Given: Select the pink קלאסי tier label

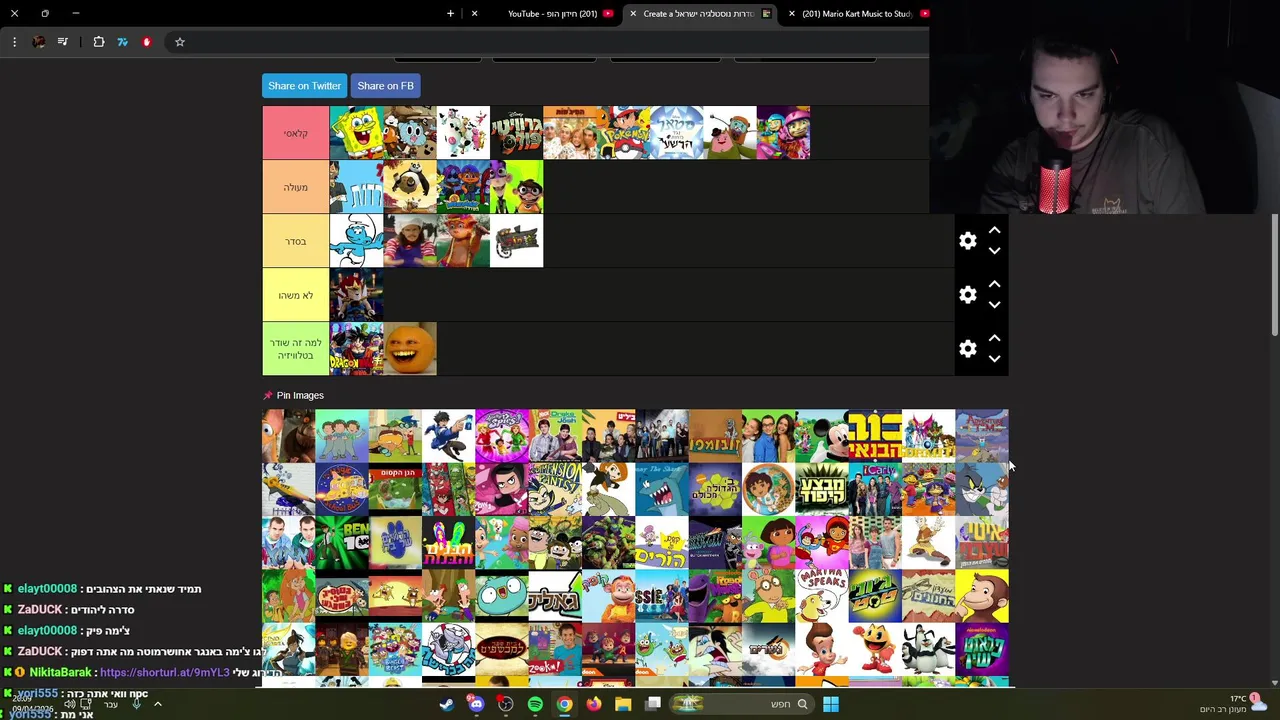Looking at the screenshot, I should tap(295, 133).
